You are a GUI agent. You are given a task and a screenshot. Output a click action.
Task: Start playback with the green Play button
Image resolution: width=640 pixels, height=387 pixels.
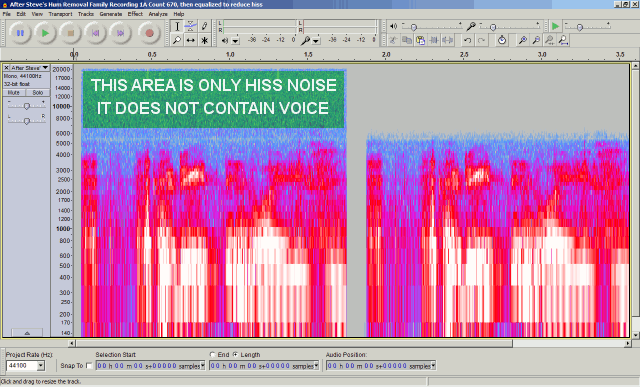pyautogui.click(x=45, y=33)
